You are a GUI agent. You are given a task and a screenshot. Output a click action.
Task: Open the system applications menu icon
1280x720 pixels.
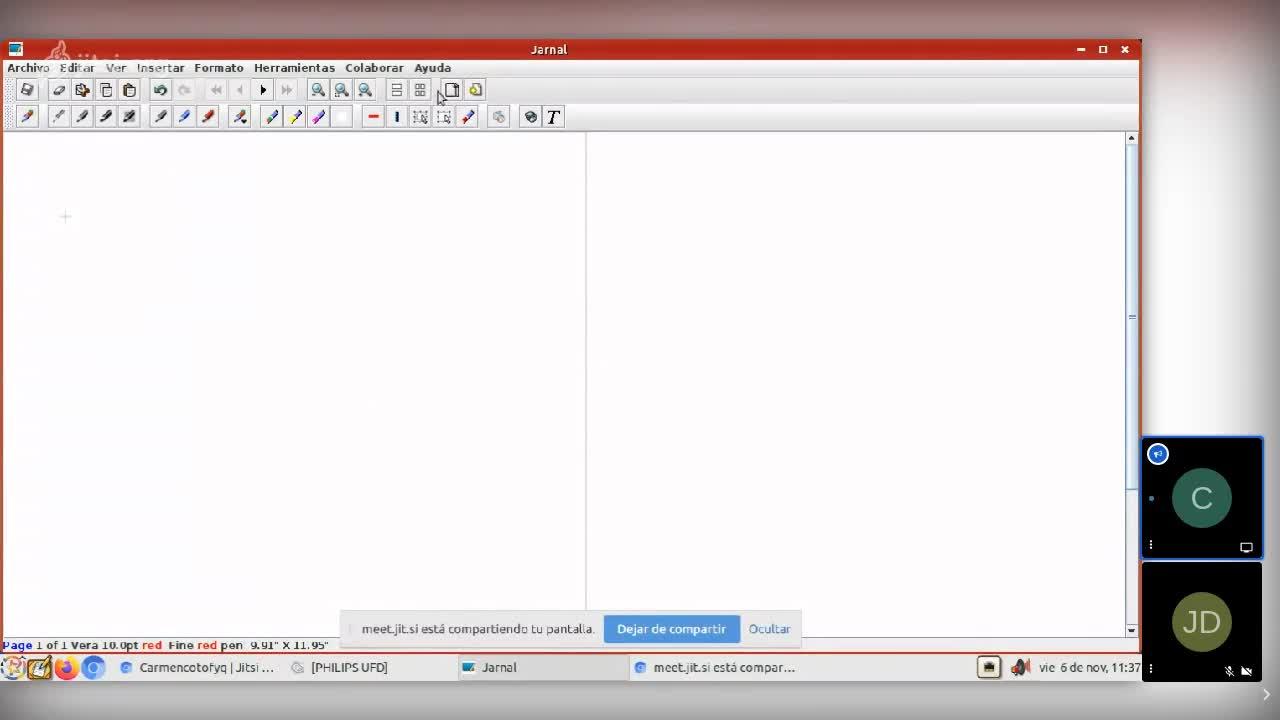click(13, 668)
